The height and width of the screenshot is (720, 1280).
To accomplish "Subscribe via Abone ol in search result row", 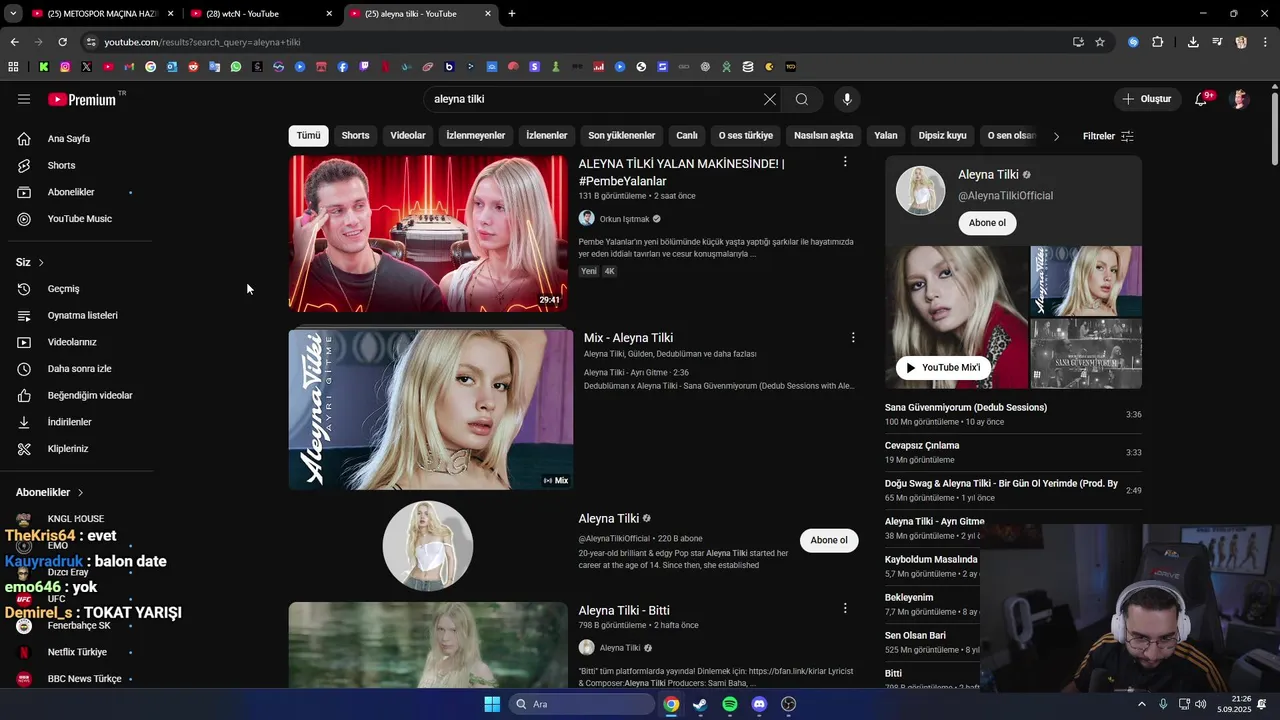I will (829, 540).
